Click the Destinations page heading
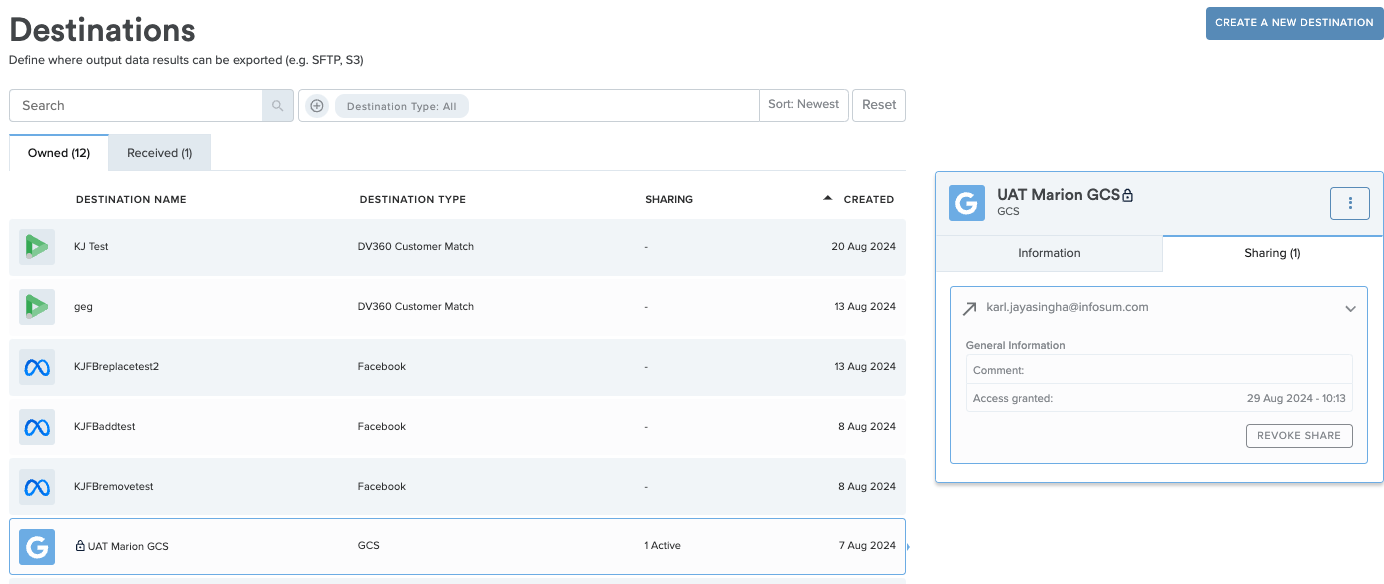Viewport: 1384px width, 584px height. [102, 29]
